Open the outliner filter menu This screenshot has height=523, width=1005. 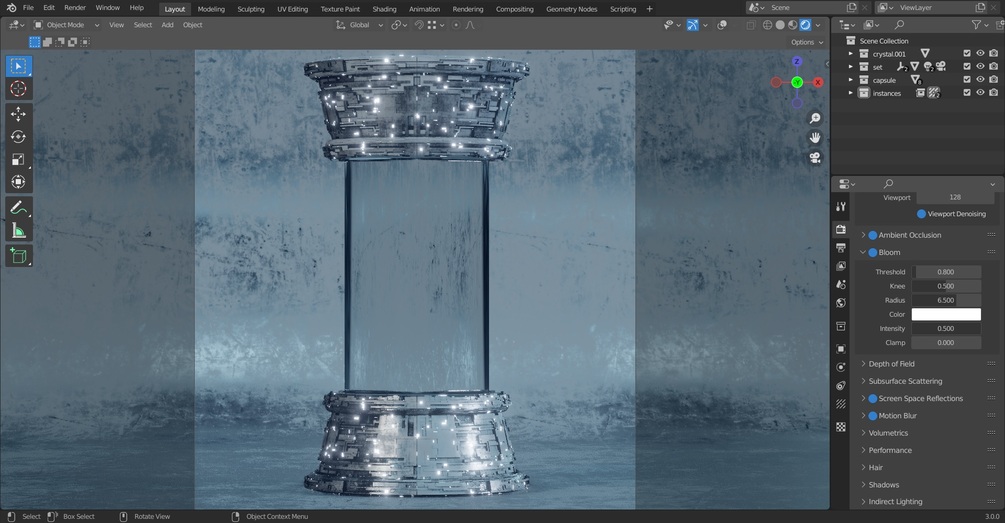tap(980, 25)
